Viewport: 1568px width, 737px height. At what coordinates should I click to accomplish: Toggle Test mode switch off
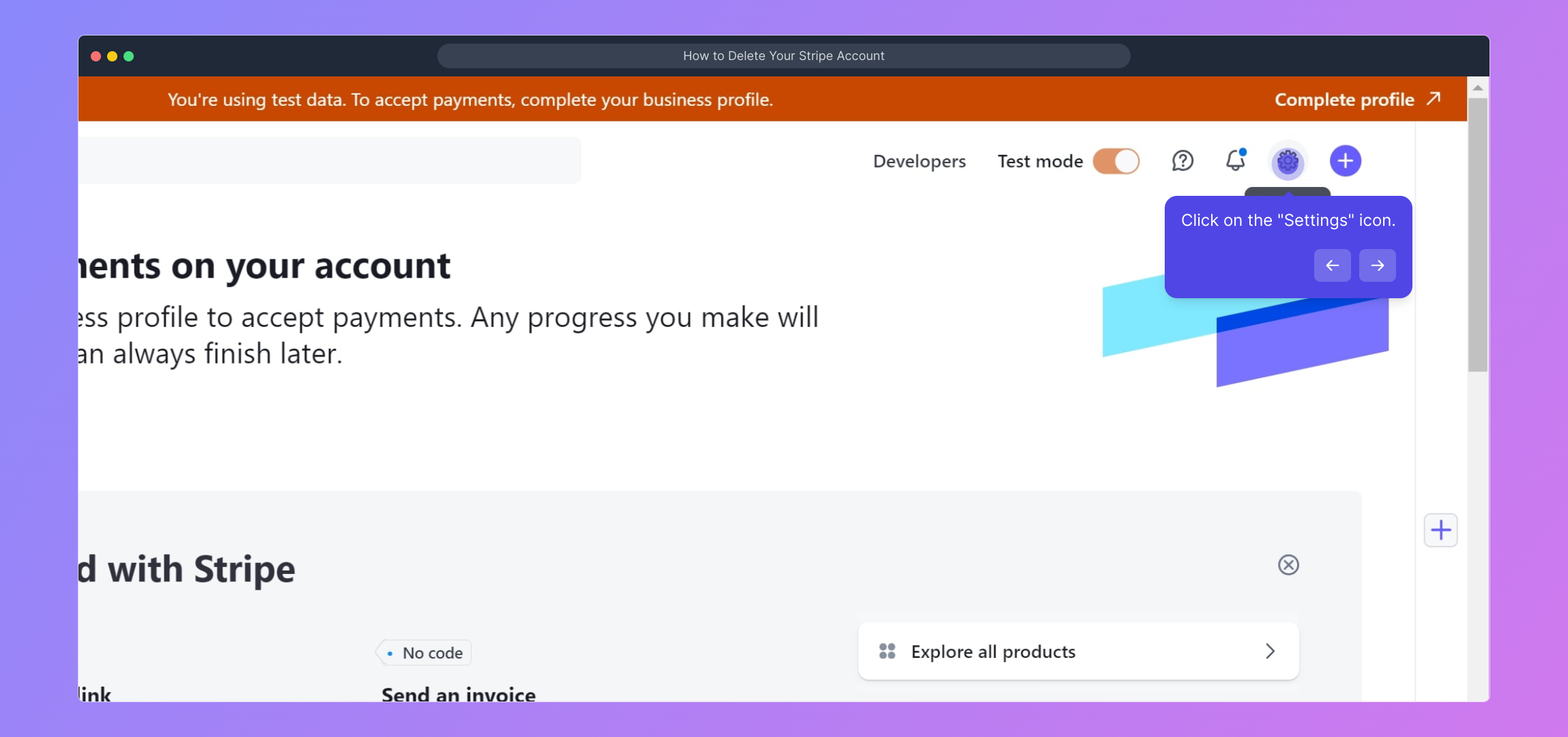pos(1116,162)
